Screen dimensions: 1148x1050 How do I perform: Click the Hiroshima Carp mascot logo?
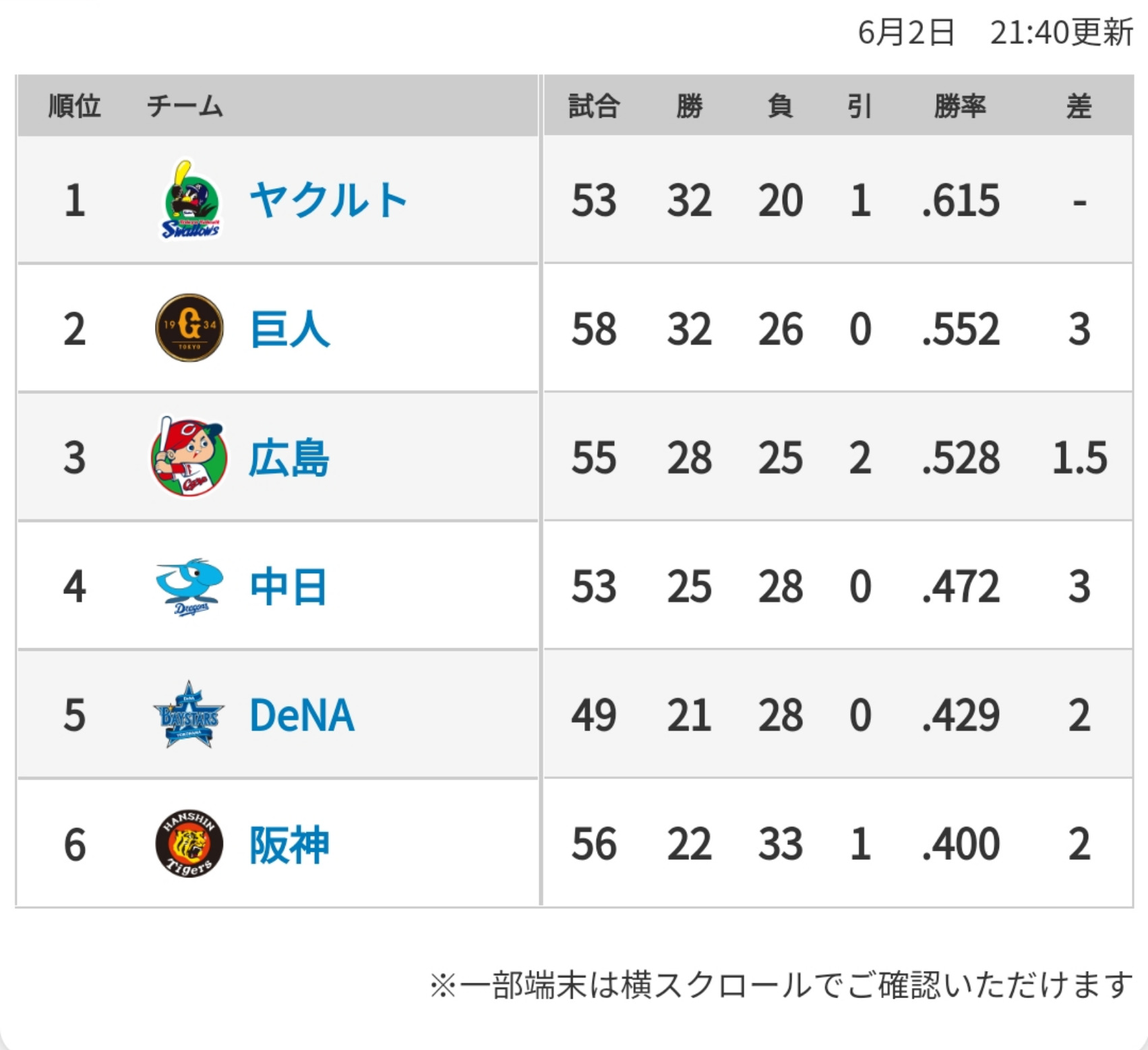pos(189,457)
